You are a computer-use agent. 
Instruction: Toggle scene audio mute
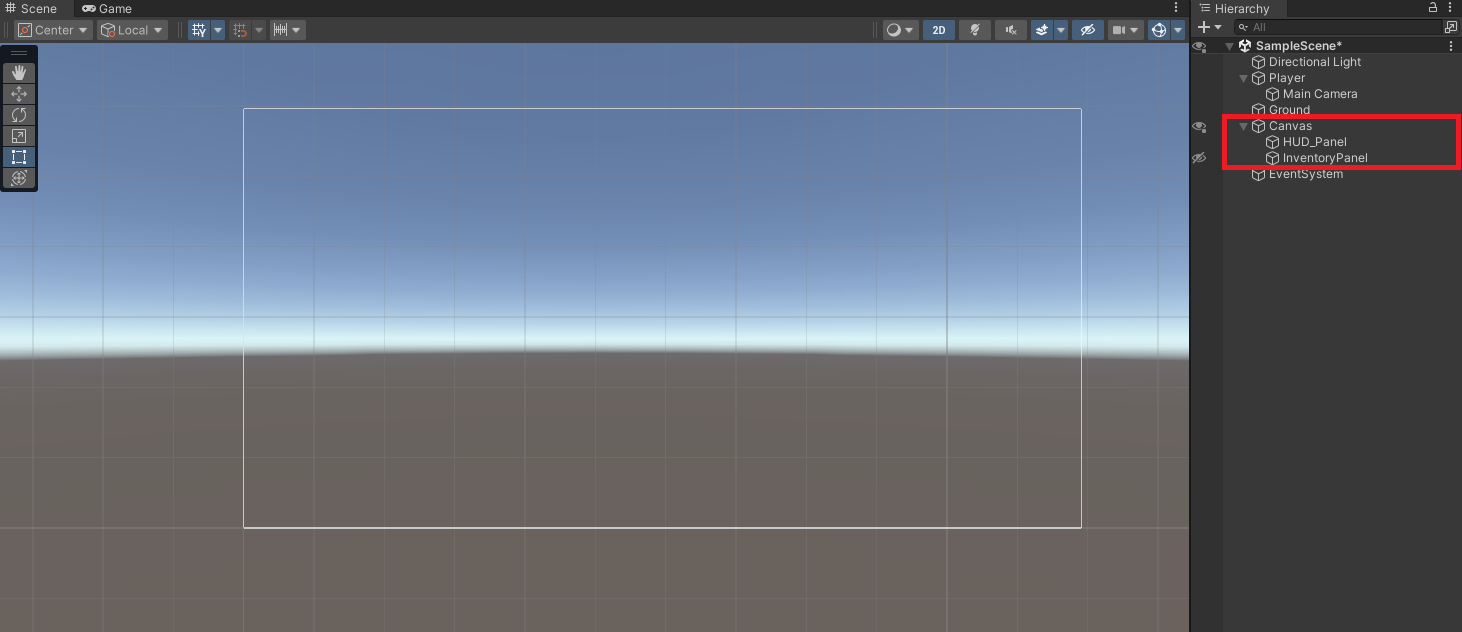(1011, 30)
